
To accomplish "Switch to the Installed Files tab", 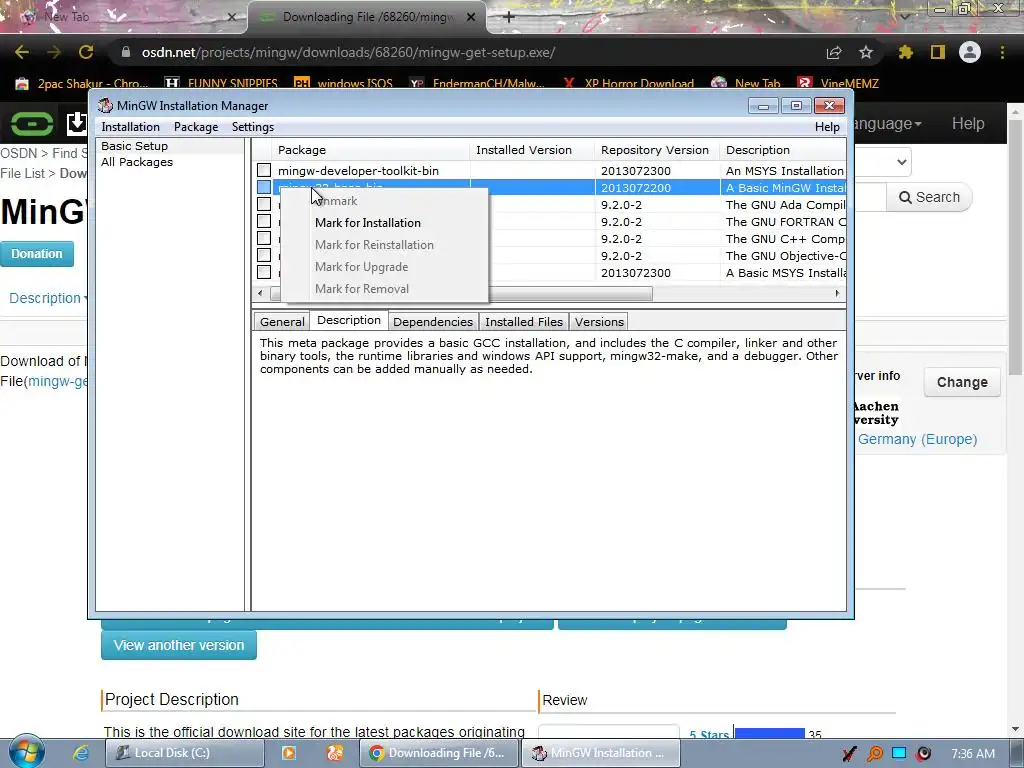I will 524,321.
